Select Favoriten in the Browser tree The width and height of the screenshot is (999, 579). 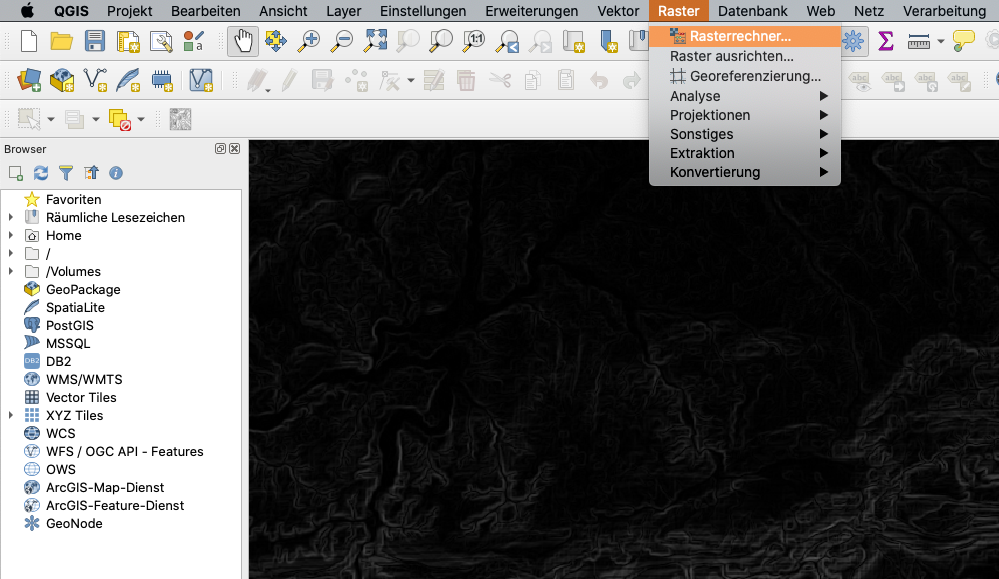point(73,199)
